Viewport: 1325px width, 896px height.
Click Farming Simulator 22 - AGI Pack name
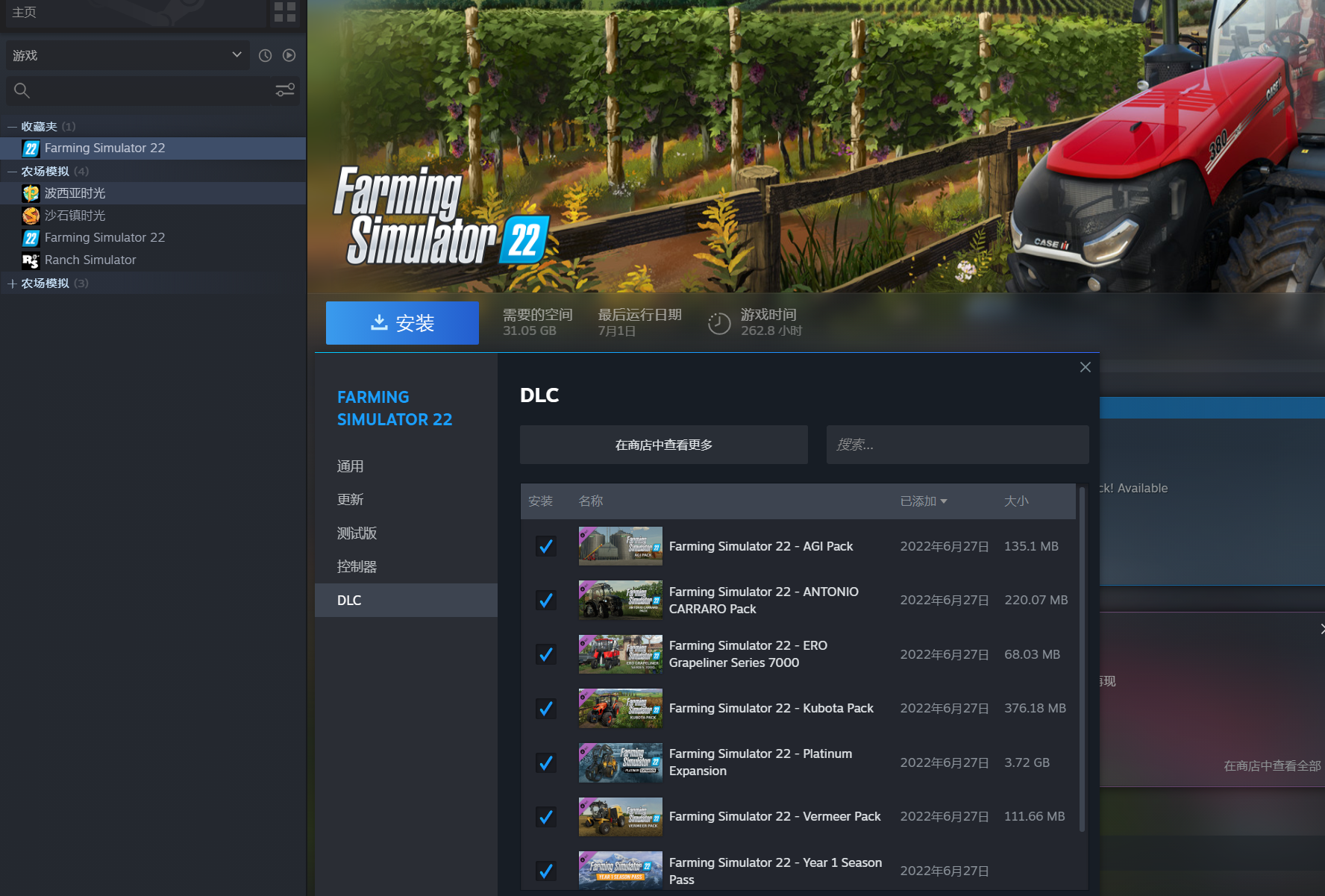coord(761,546)
